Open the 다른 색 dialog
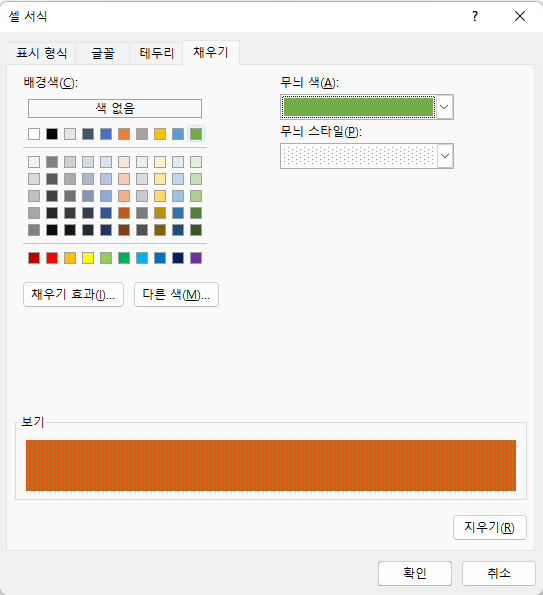The width and height of the screenshot is (543, 595). [176, 294]
